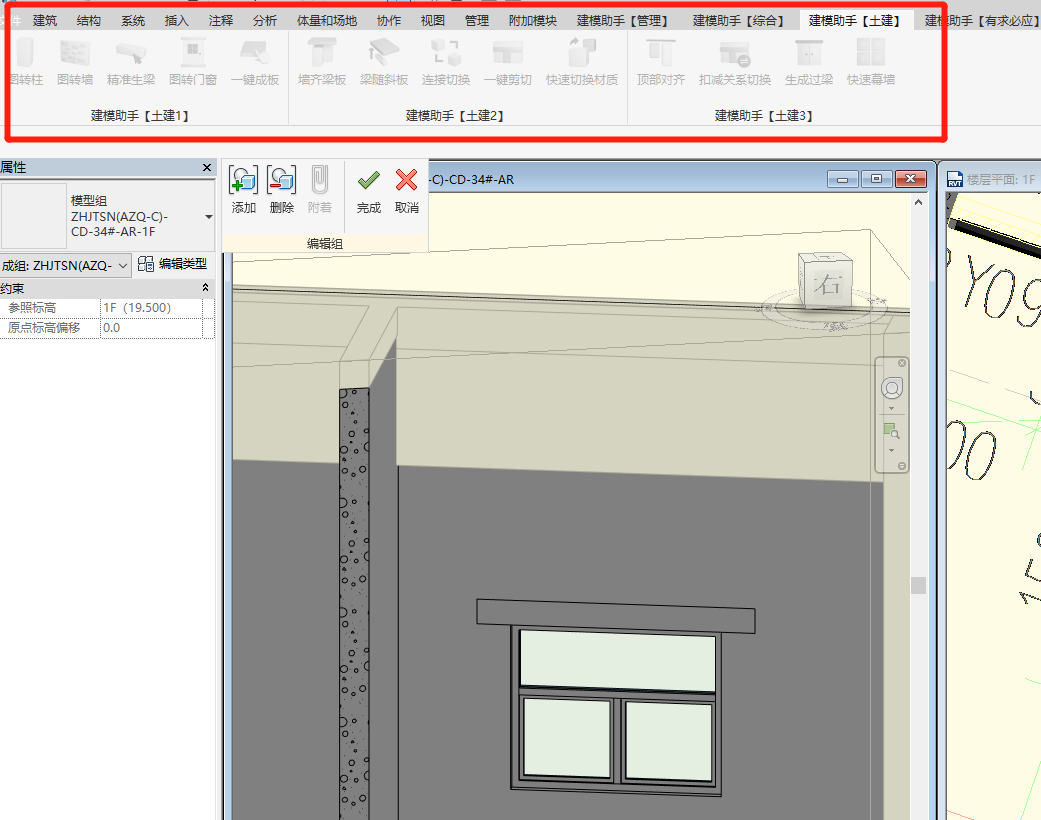Click the 编辑类型 button
Viewport: 1041px width, 820px height.
(173, 264)
